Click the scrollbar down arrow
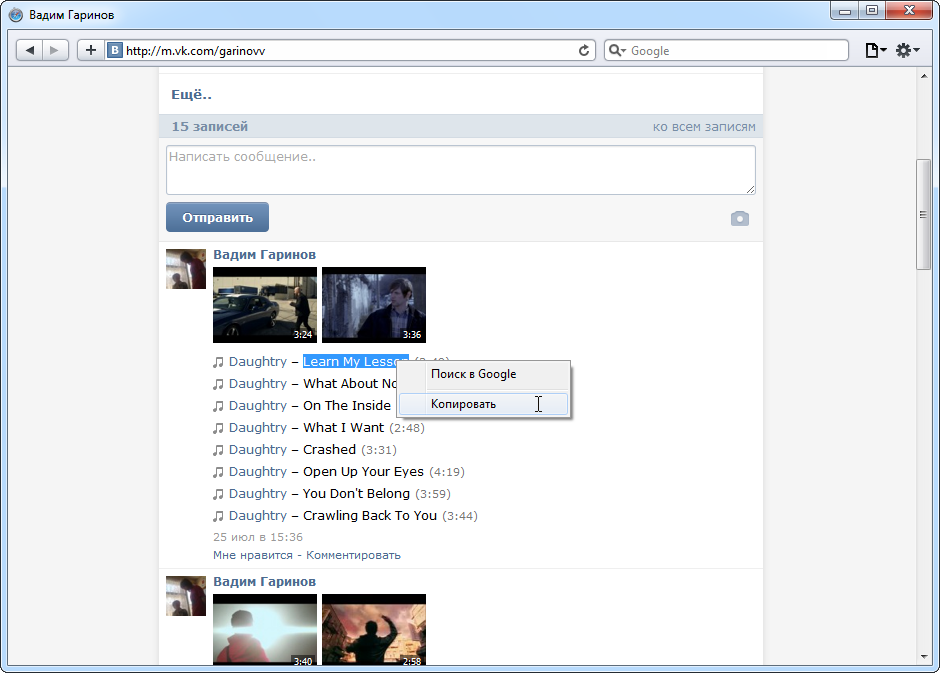The width and height of the screenshot is (940, 673). tap(923, 657)
